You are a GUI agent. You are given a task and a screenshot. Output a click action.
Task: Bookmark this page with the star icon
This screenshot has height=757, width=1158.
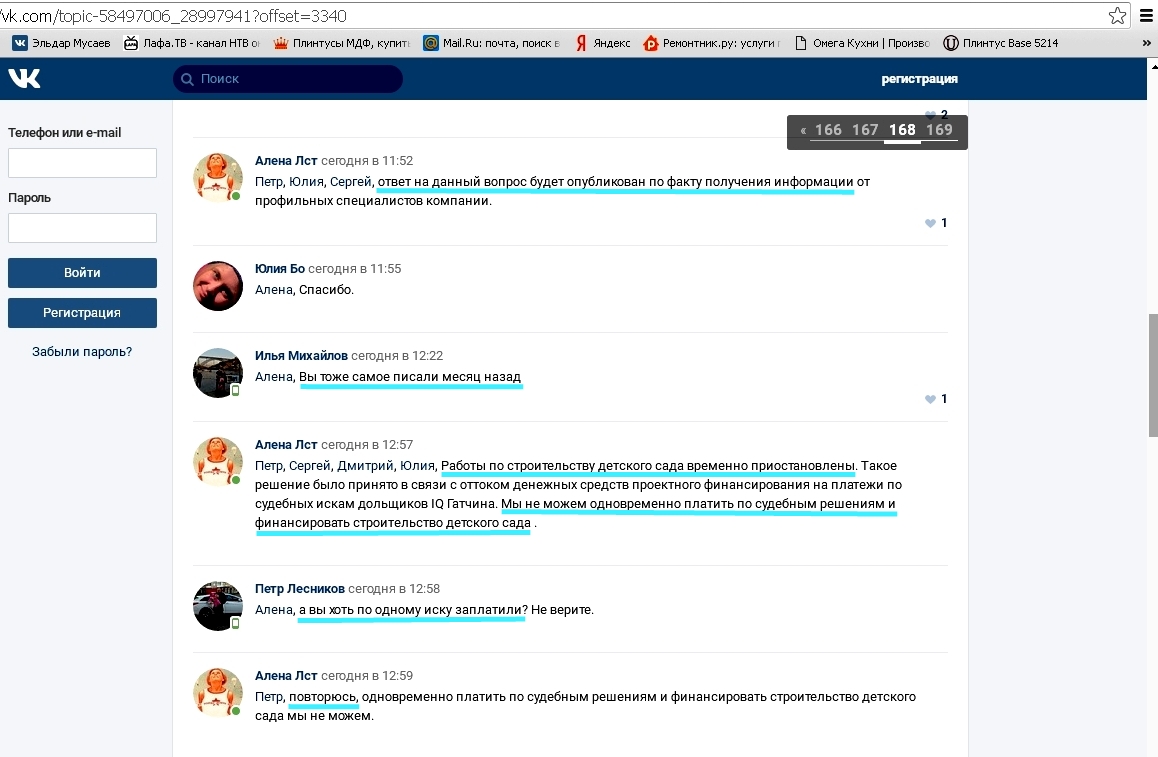tap(1117, 16)
